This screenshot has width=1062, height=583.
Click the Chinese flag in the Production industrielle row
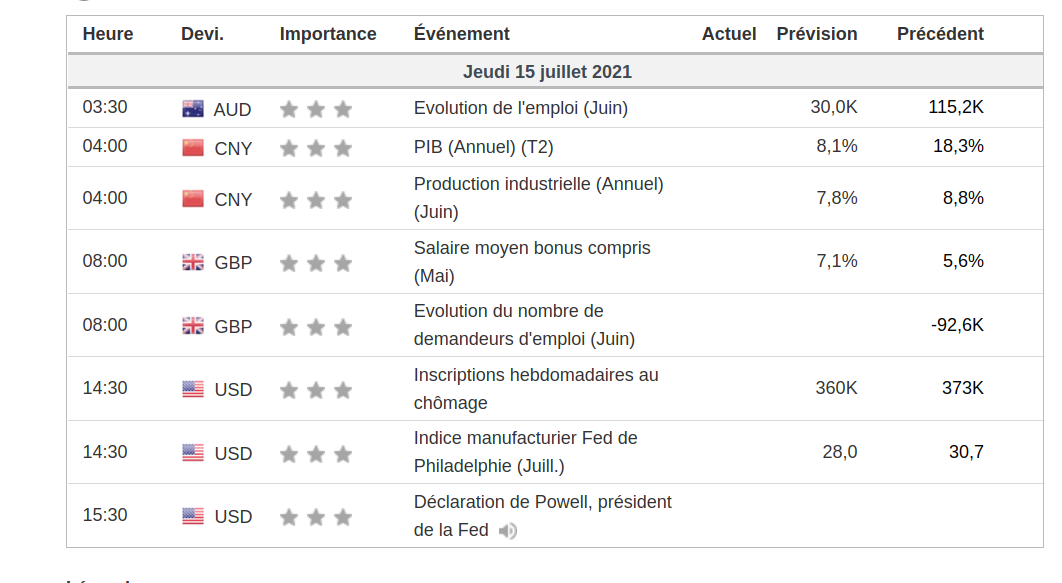point(193,199)
